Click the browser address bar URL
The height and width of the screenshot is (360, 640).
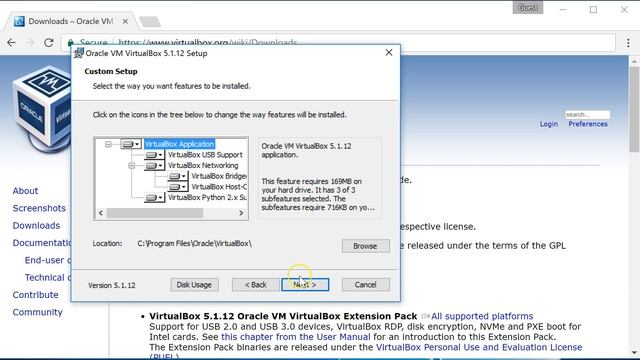(208, 42)
